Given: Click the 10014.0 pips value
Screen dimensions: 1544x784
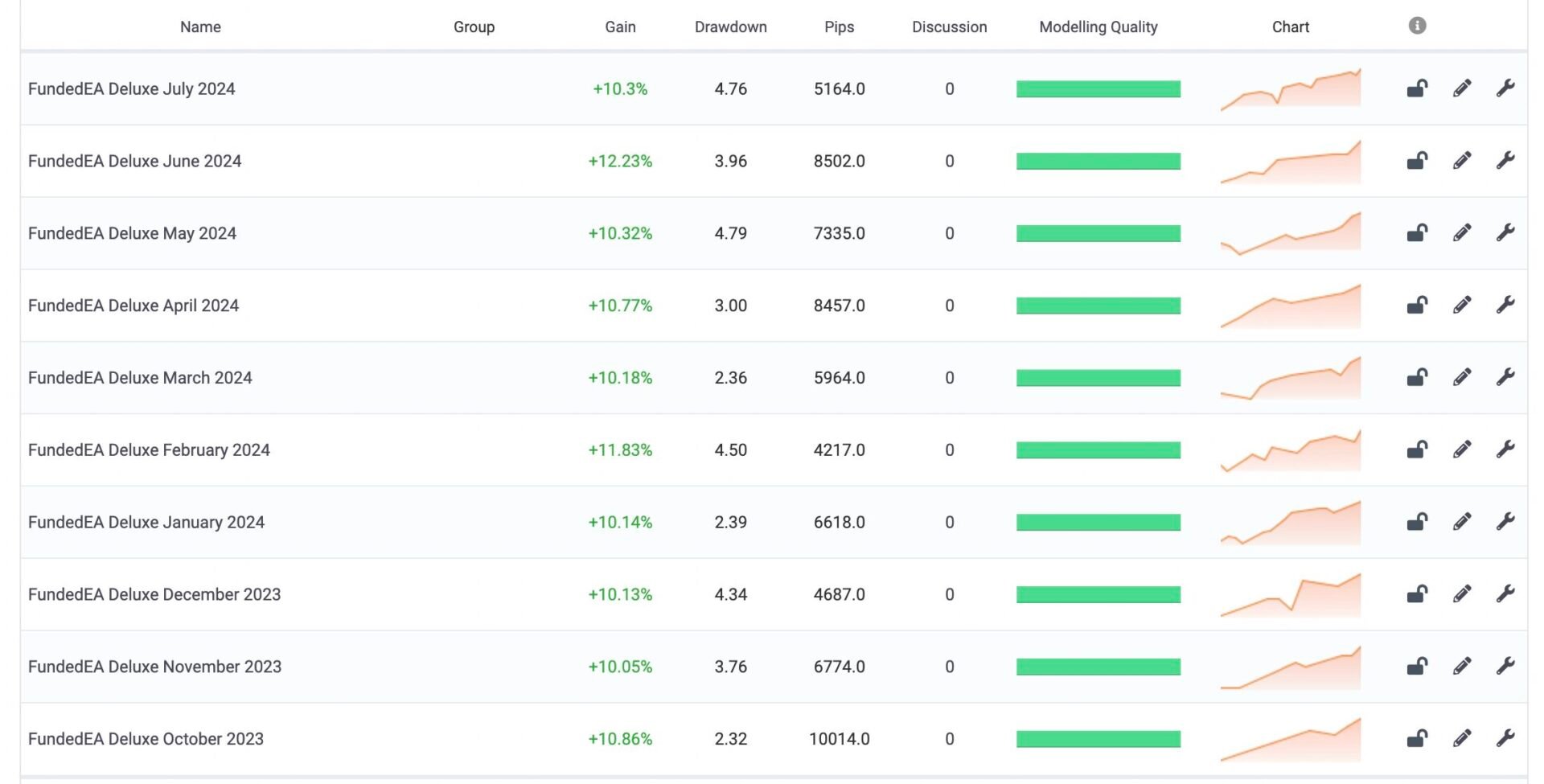Looking at the screenshot, I should [x=839, y=738].
